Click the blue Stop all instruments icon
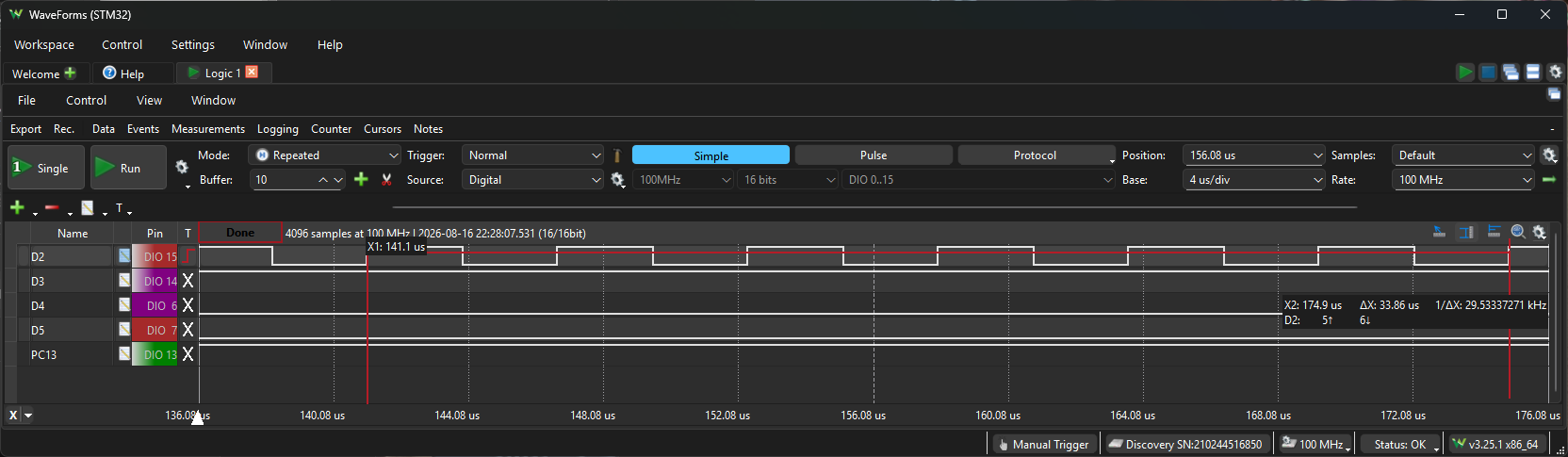Image resolution: width=1568 pixels, height=457 pixels. click(x=1488, y=73)
